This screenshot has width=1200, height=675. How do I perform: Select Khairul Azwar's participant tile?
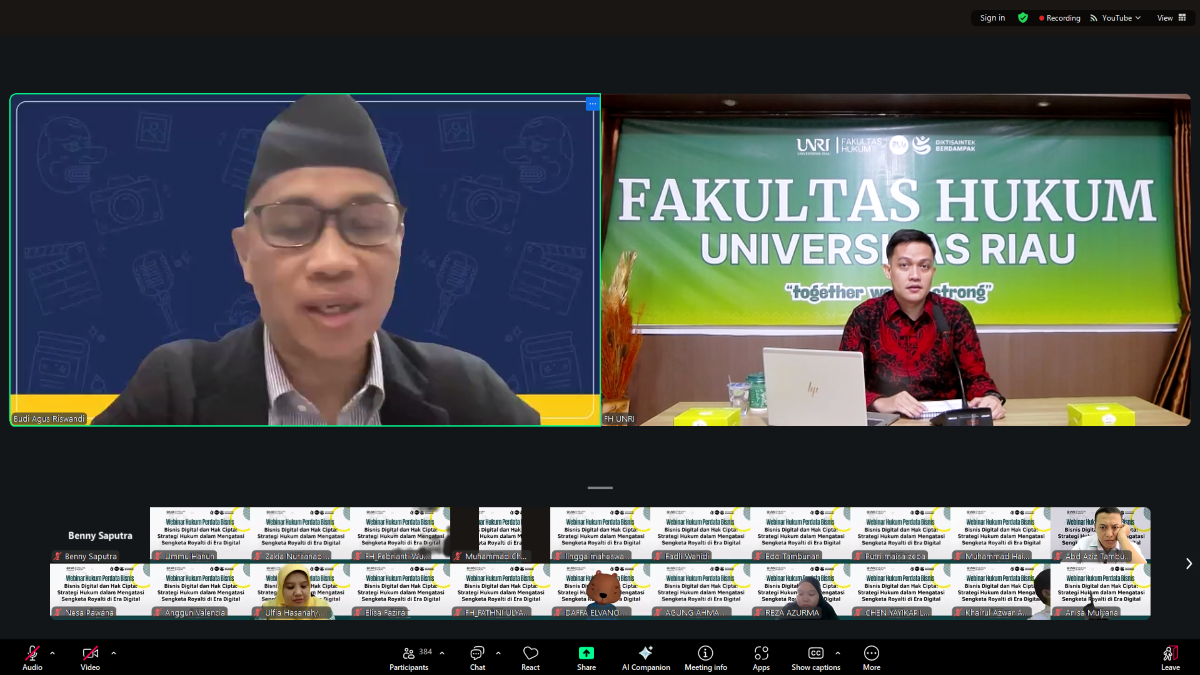(999, 591)
